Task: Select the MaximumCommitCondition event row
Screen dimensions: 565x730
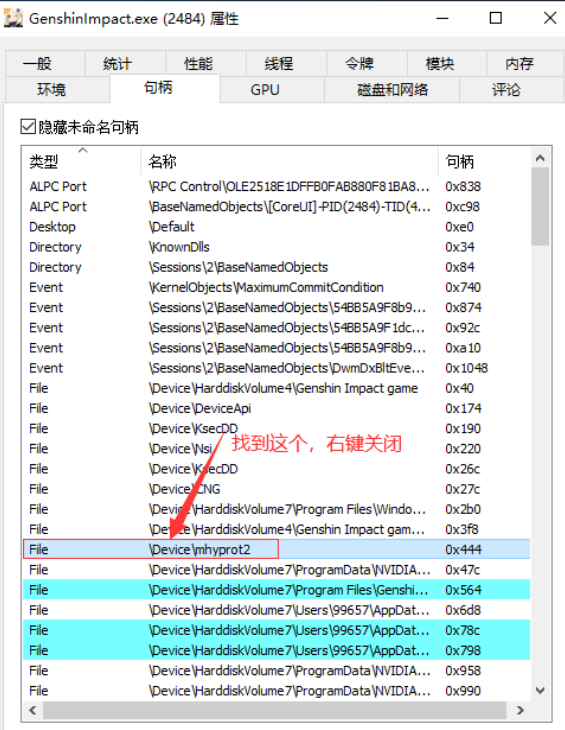Action: pyautogui.click(x=276, y=287)
